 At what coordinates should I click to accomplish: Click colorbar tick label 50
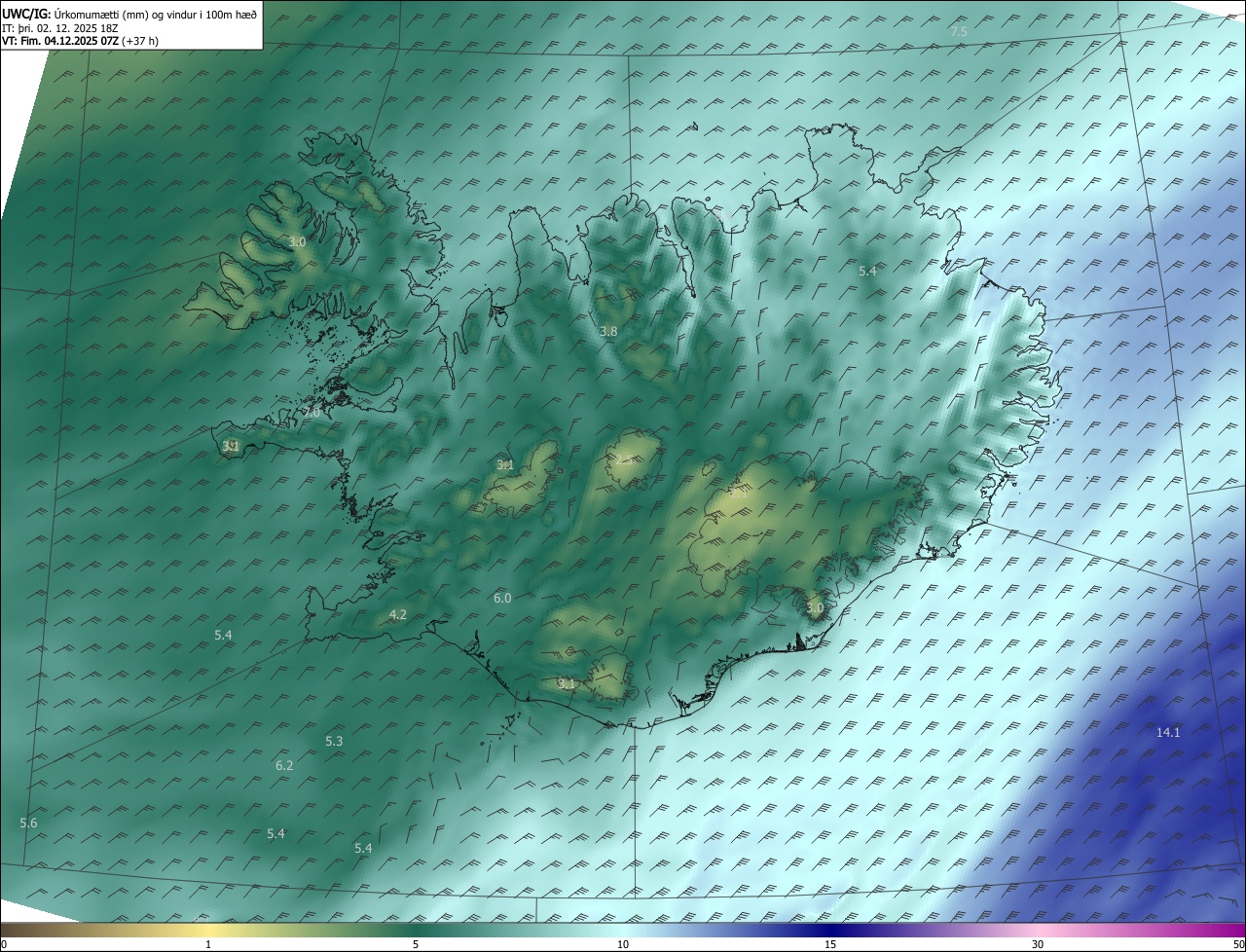[1238, 944]
